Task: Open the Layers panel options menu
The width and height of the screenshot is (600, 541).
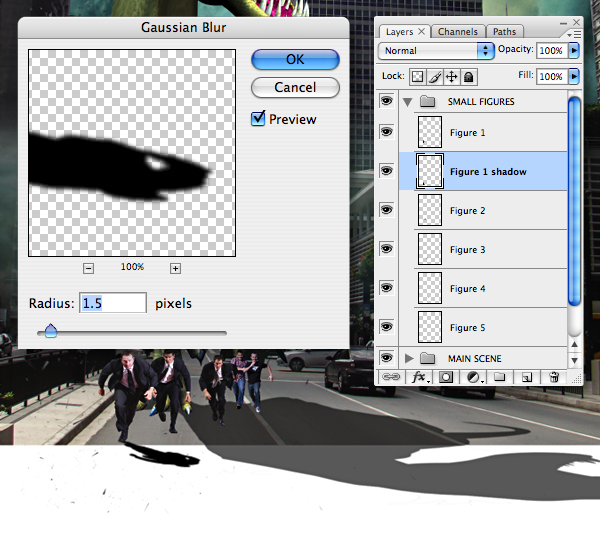Action: pyautogui.click(x=574, y=34)
